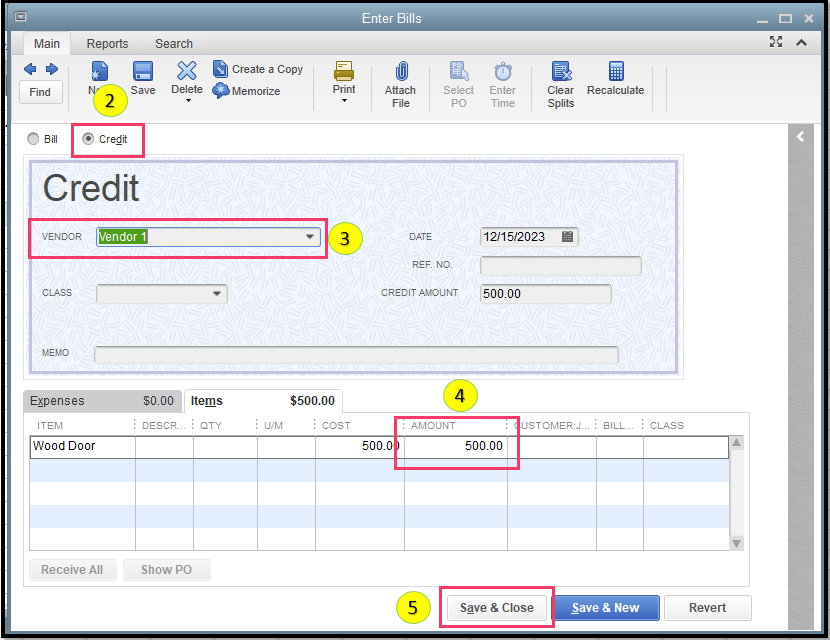
Task: Click the QTY column header
Action: [x=211, y=426]
